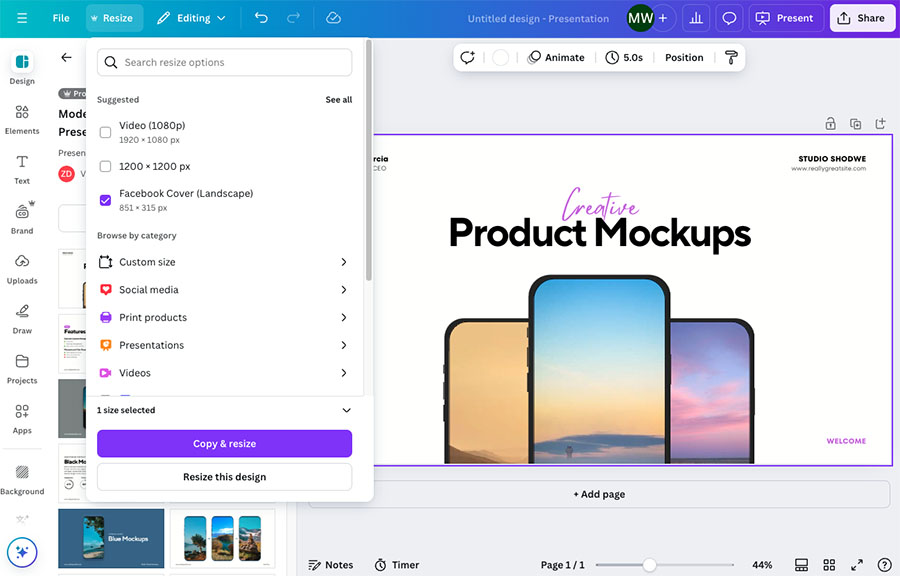Check cloud save status icon

(333, 18)
